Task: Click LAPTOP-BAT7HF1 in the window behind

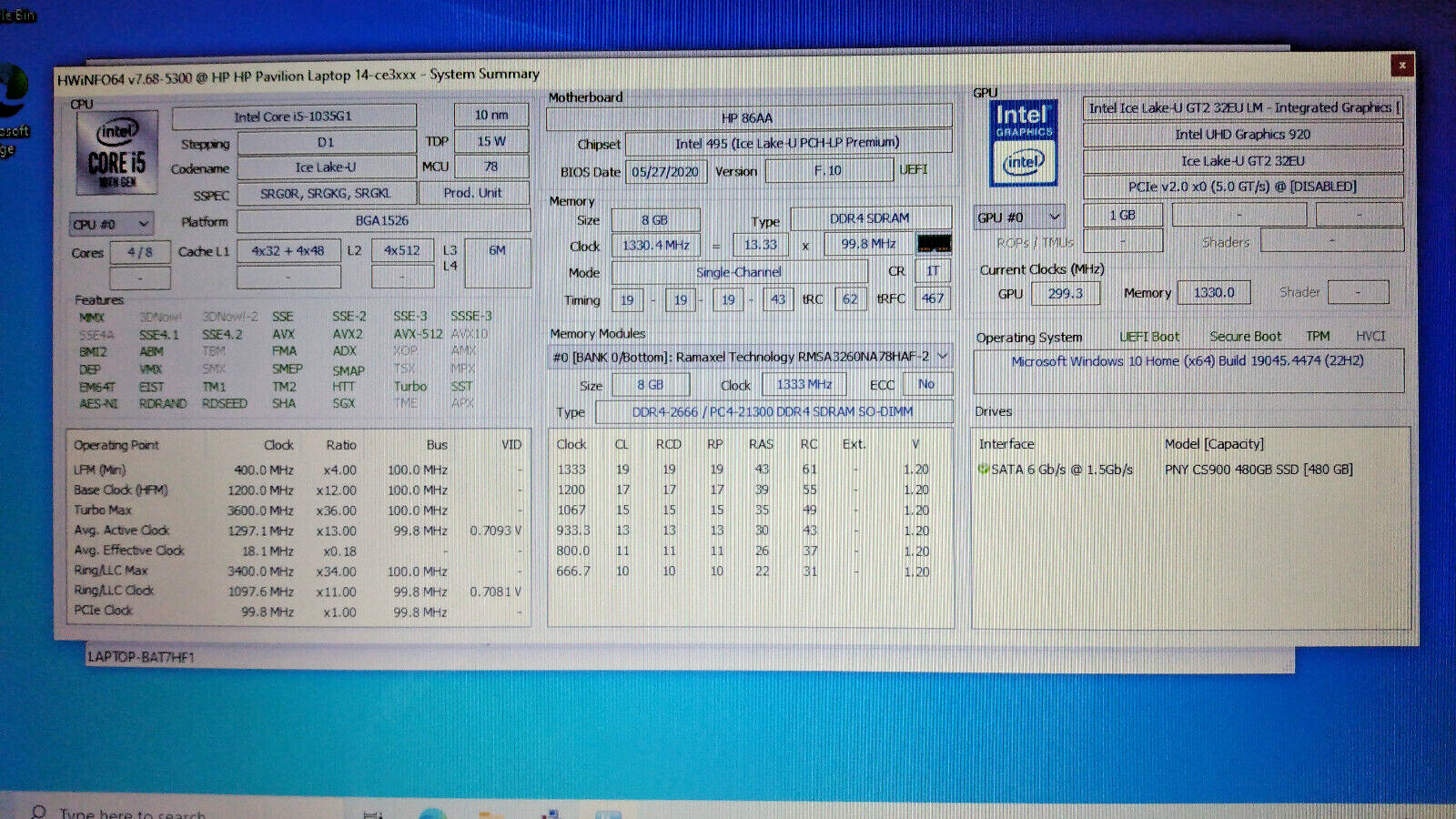Action: click(x=141, y=657)
